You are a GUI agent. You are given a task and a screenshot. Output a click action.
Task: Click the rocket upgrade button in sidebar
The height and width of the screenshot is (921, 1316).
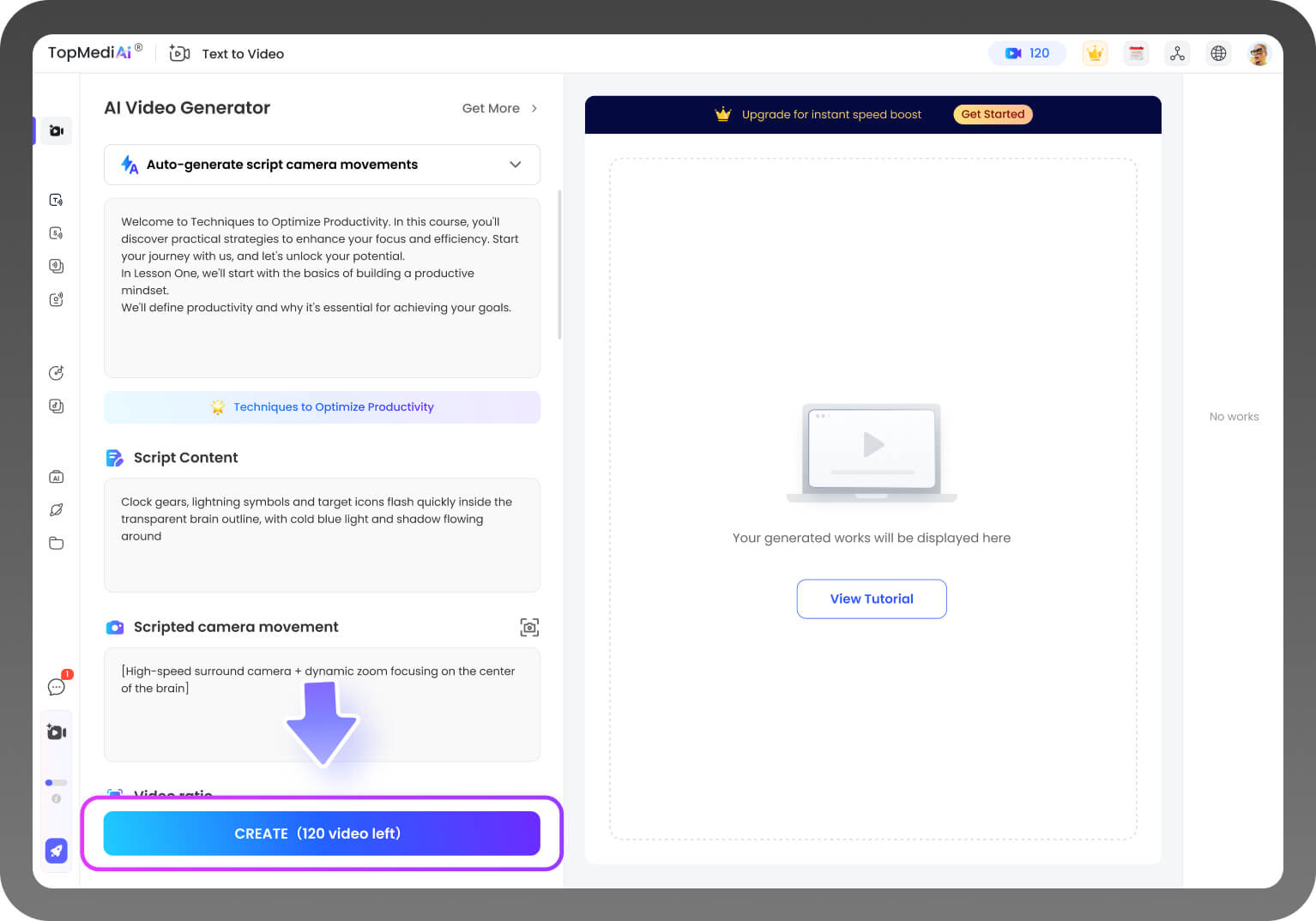pos(56,851)
